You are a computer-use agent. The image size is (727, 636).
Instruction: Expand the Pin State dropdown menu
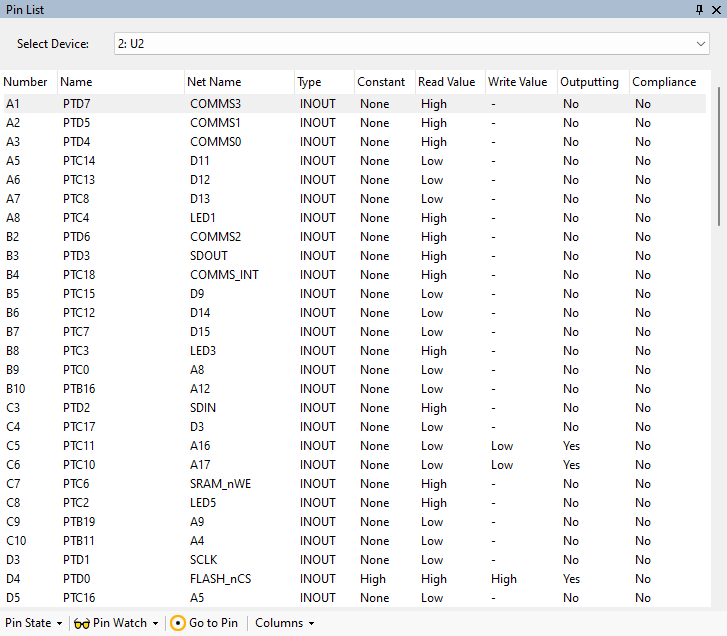click(x=32, y=623)
